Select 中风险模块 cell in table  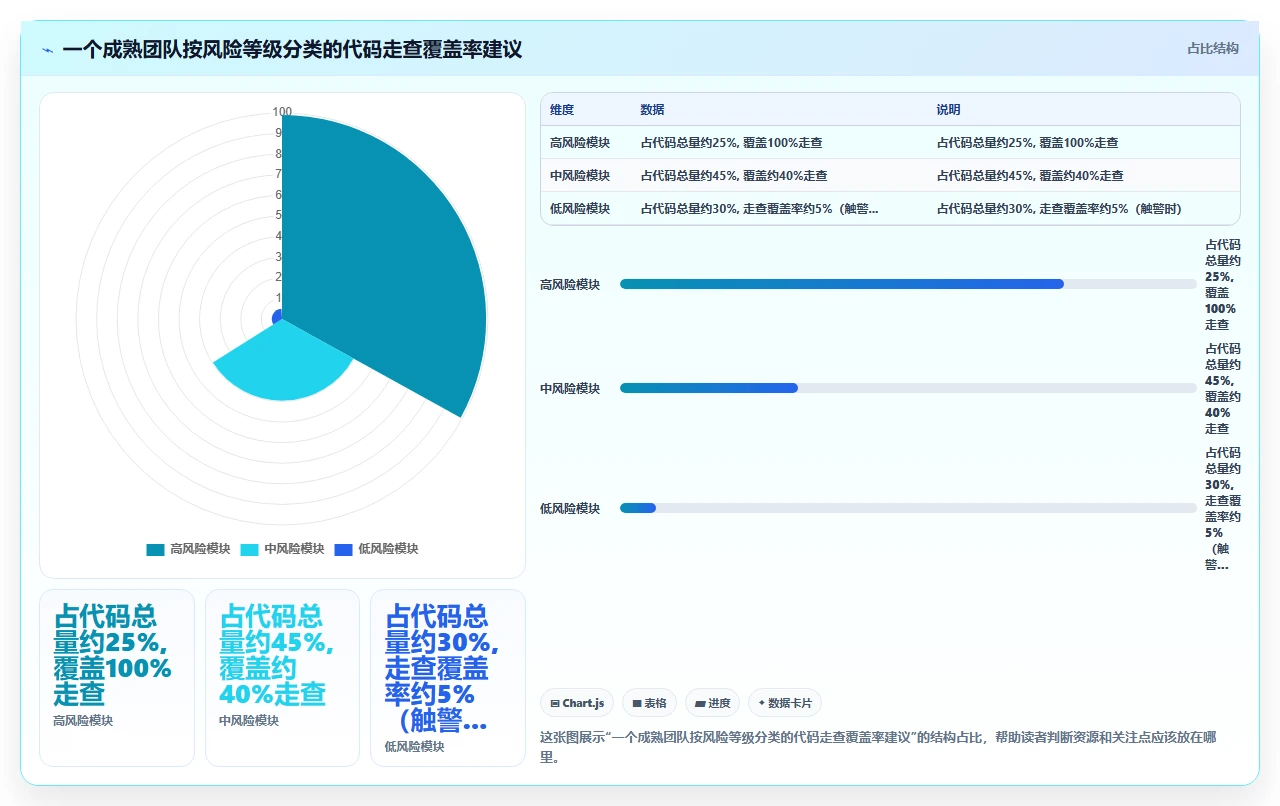pos(580,176)
